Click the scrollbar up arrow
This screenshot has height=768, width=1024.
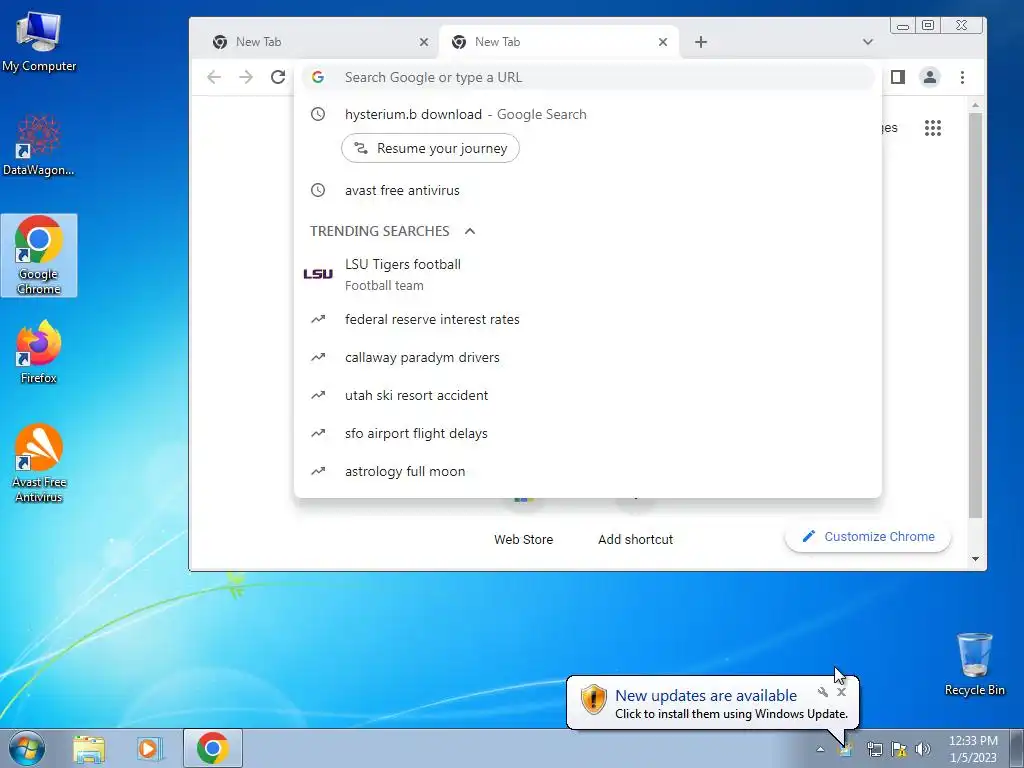pyautogui.click(x=975, y=105)
